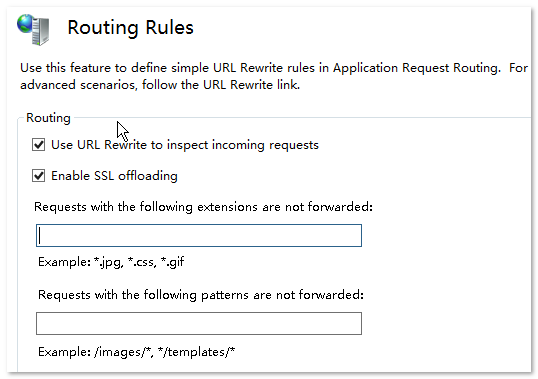Click the server tower in the header icon
The height and width of the screenshot is (379, 538).
tap(40, 32)
